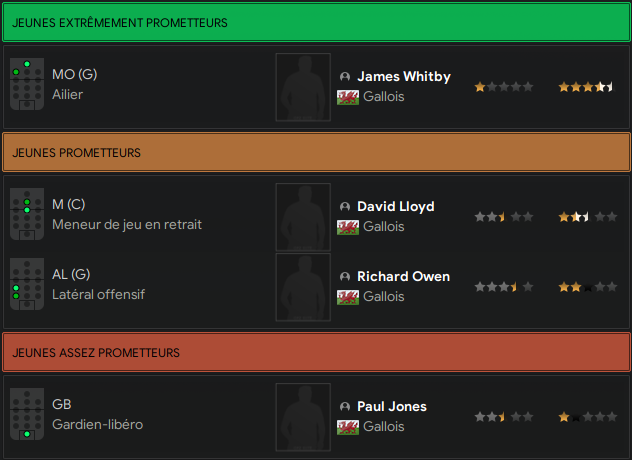Open James Whitby's player profile

pos(404,77)
